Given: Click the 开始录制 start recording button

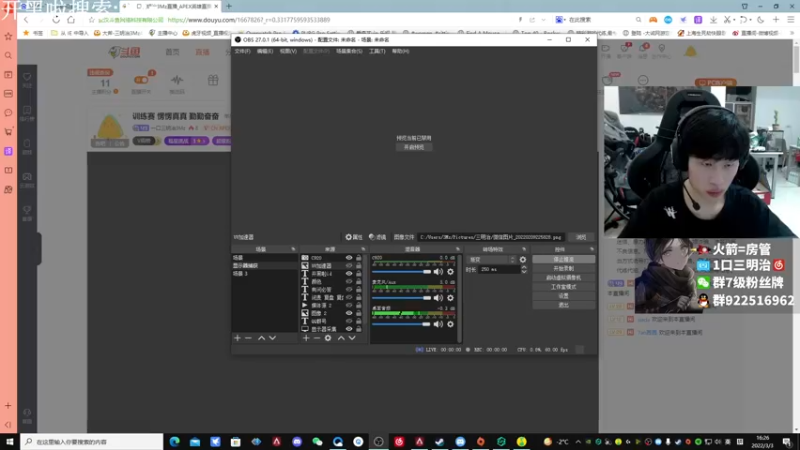Looking at the screenshot, I should coord(563,268).
